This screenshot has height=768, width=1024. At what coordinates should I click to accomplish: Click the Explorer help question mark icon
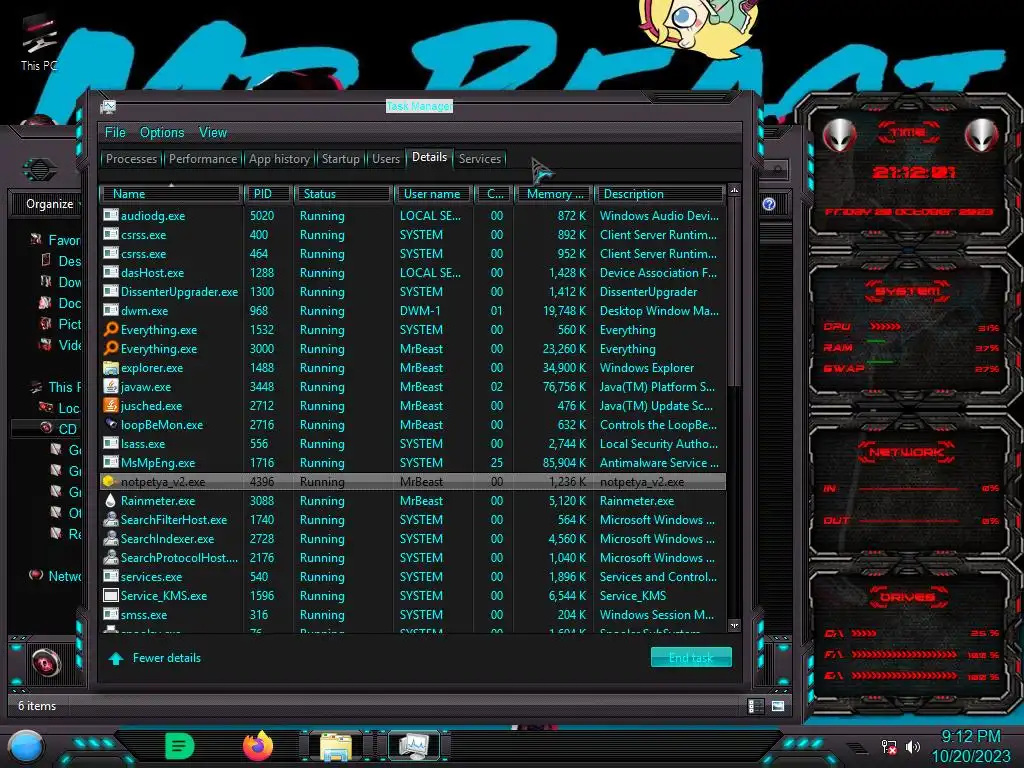coord(769,204)
